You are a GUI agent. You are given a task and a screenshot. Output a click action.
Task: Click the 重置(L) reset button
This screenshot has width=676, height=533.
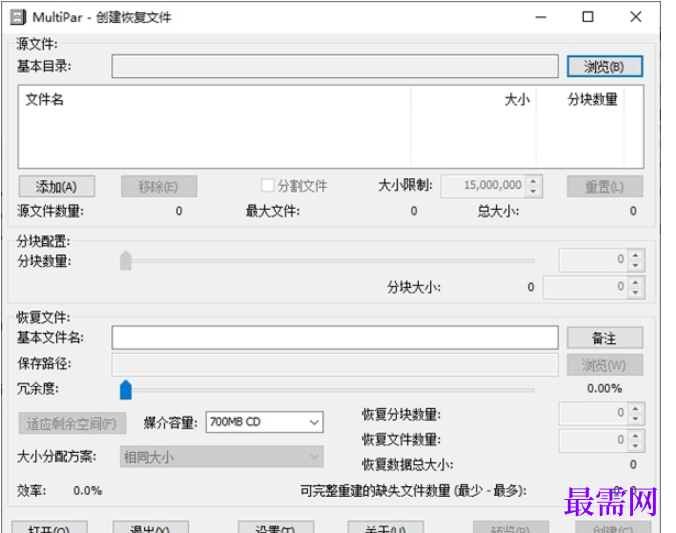click(x=604, y=187)
